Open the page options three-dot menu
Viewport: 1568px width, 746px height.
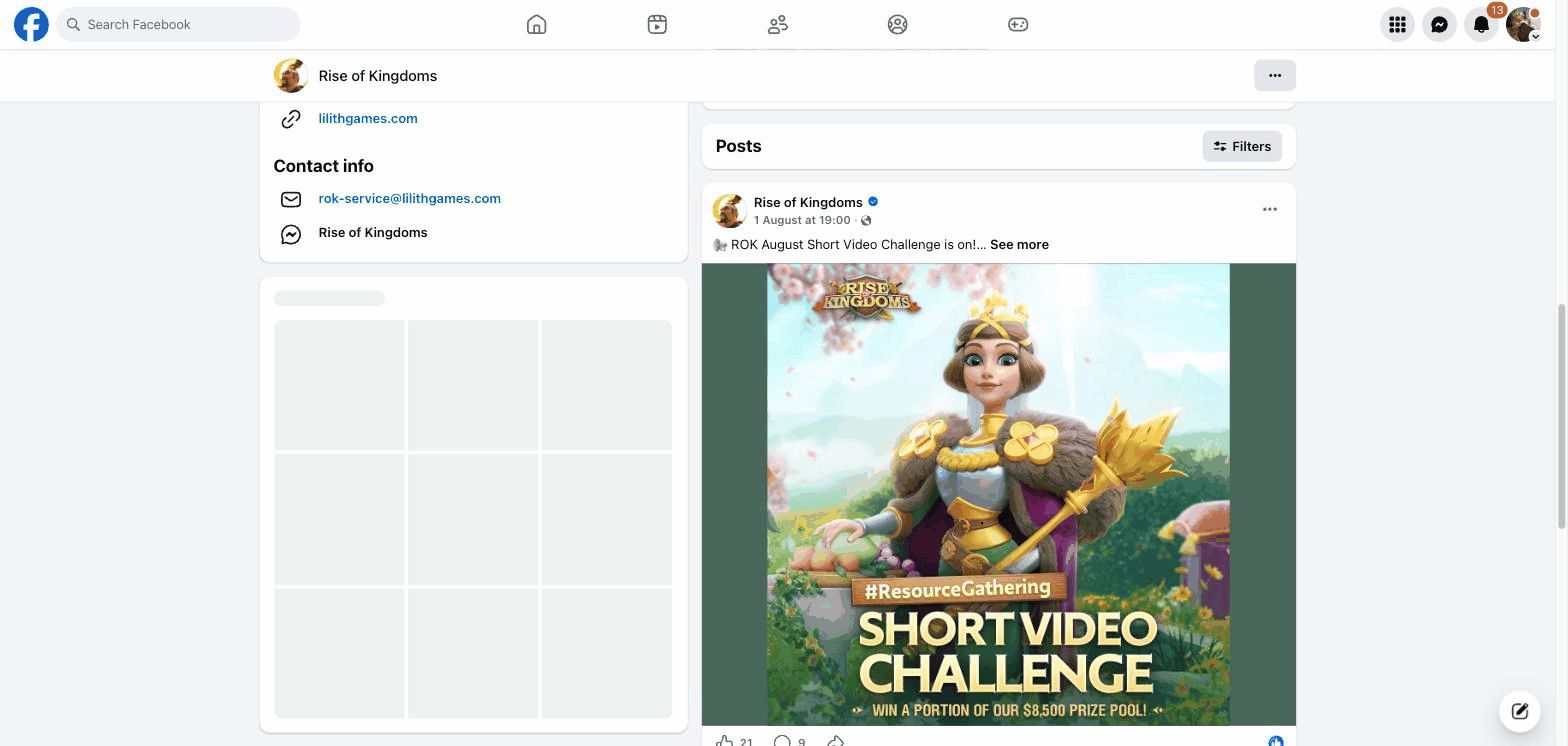click(x=1275, y=75)
